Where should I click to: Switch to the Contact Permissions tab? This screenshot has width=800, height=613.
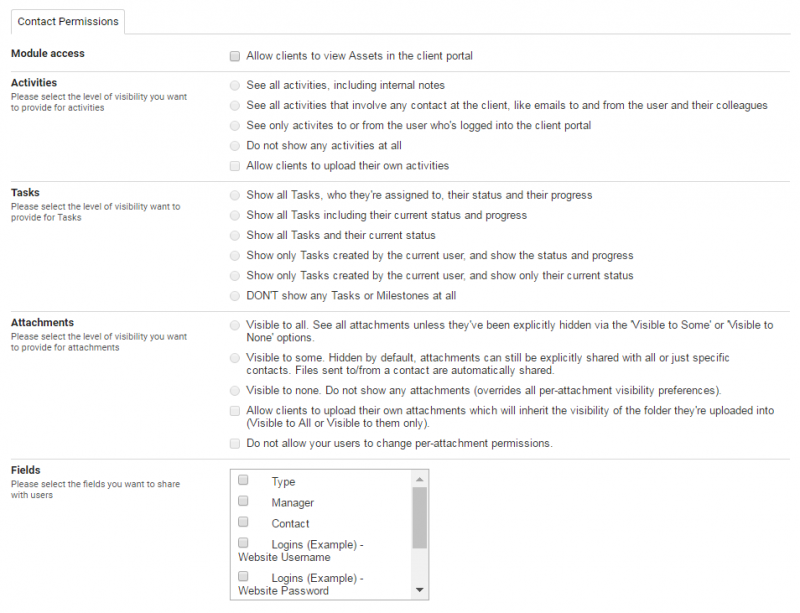67,21
